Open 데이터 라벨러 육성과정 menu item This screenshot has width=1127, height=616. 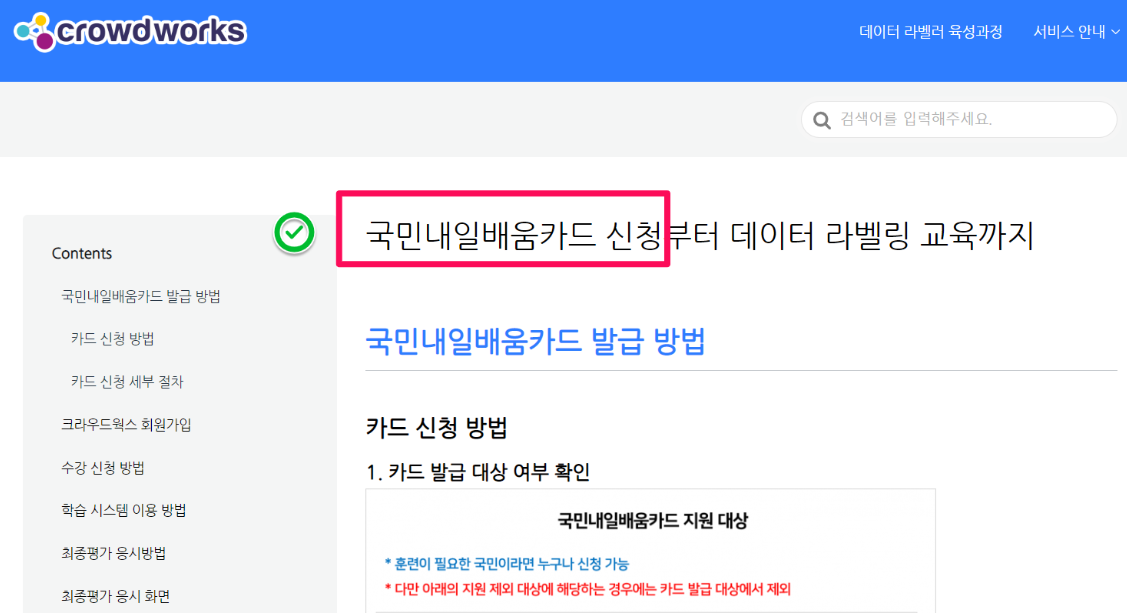coord(931,32)
